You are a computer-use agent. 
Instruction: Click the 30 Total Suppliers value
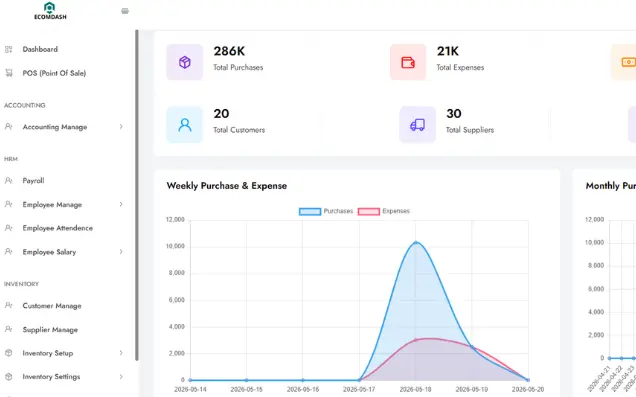coord(454,114)
